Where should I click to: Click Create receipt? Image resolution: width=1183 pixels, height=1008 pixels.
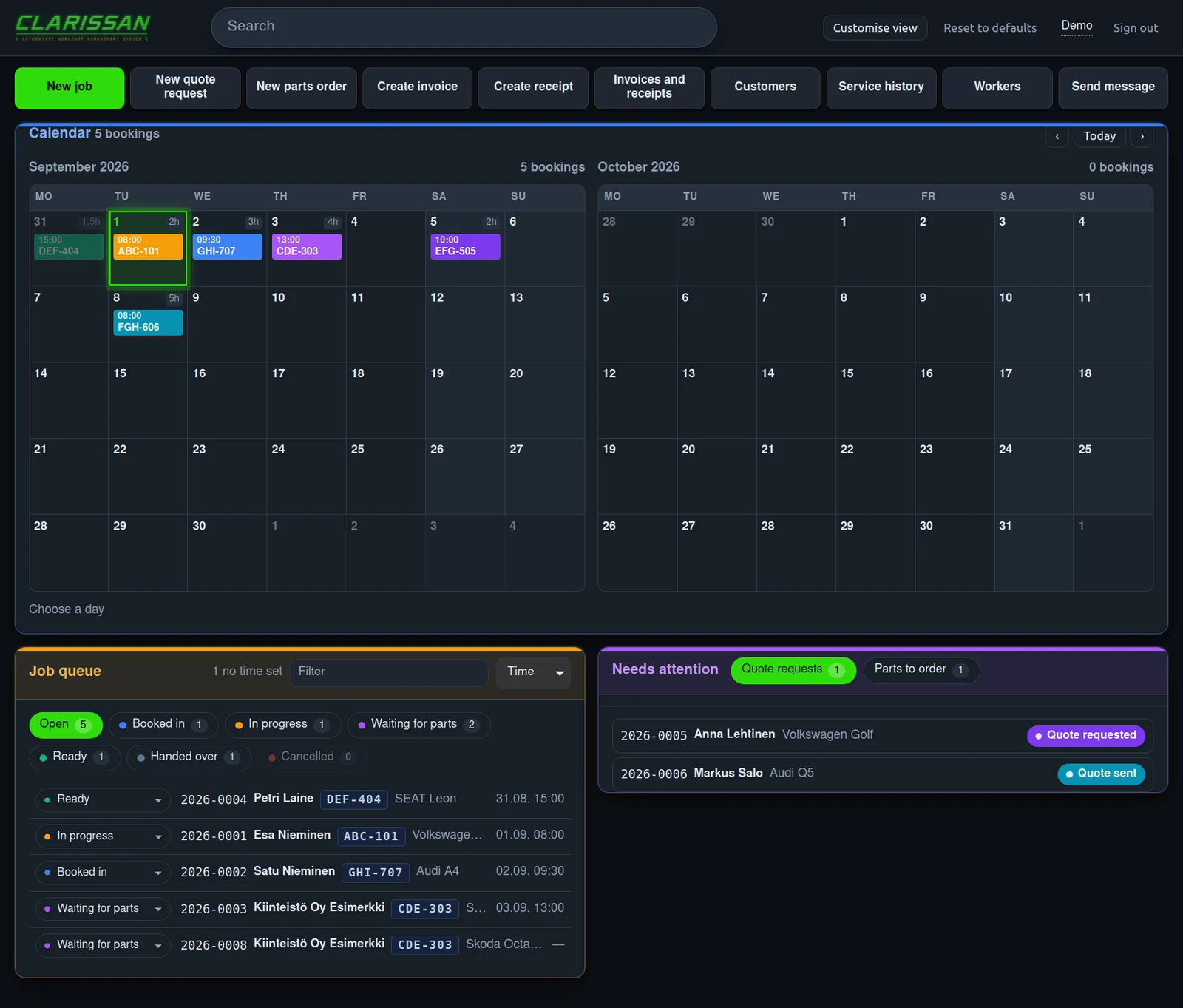(533, 88)
